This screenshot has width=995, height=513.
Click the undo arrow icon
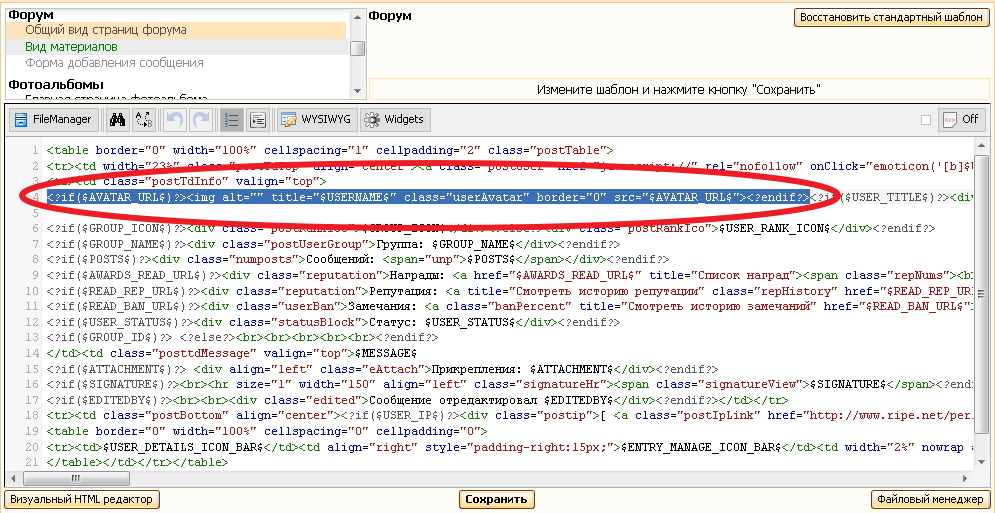click(175, 120)
